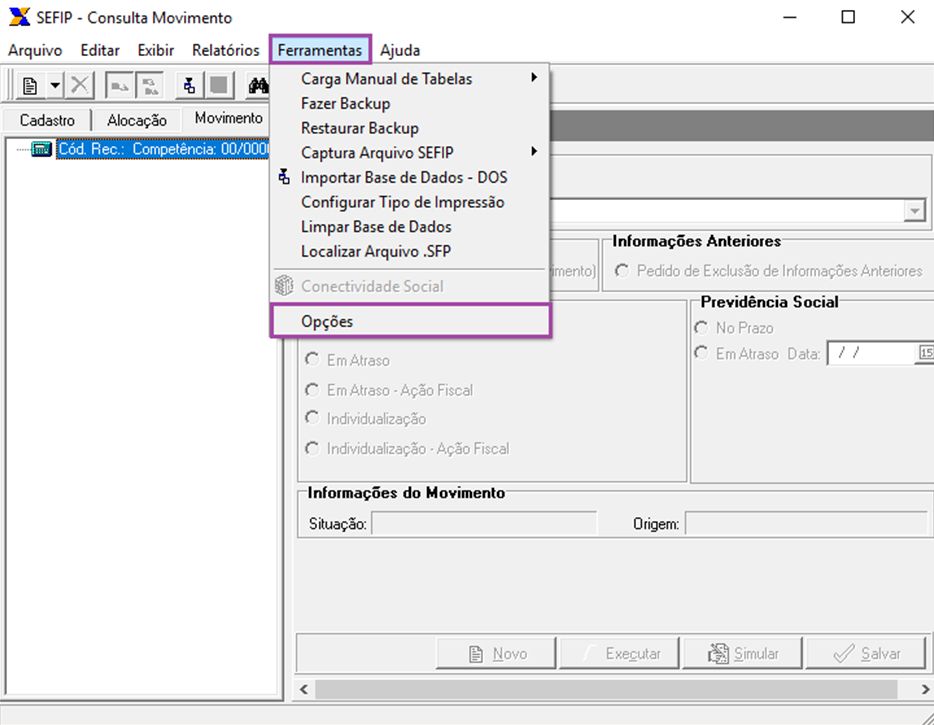Click the Novo button

click(496, 654)
